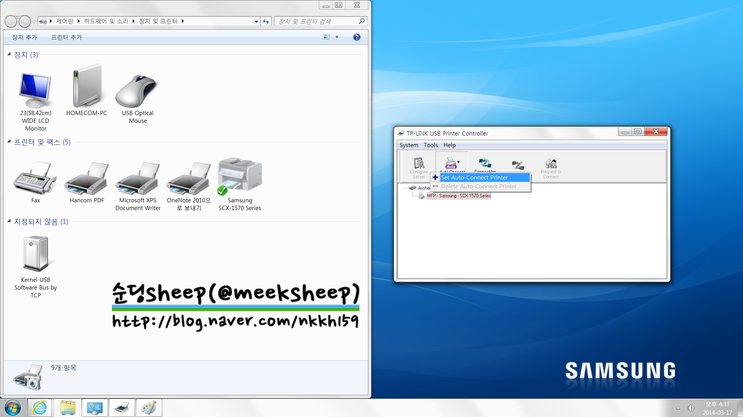
Task: Select MFP Samsung SCX-1570 Series tree item
Action: [459, 196]
